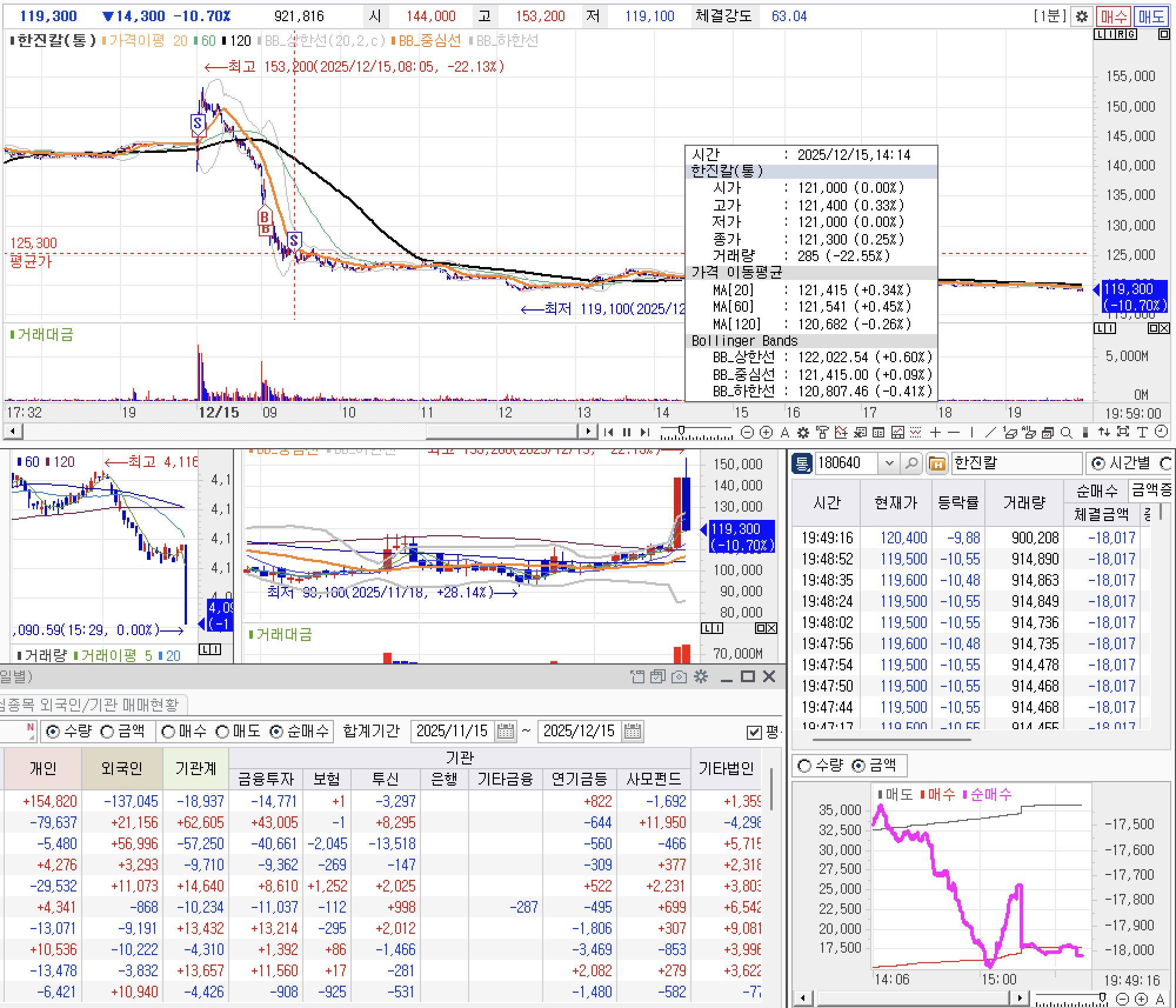Select the text T tool in chart toolbar
The height and width of the screenshot is (1008, 1176).
[x=1142, y=433]
